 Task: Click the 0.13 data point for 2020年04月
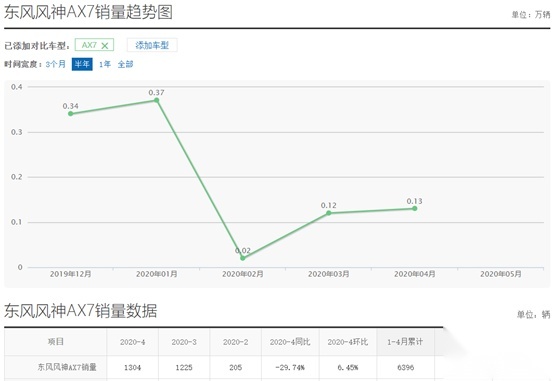pos(414,209)
